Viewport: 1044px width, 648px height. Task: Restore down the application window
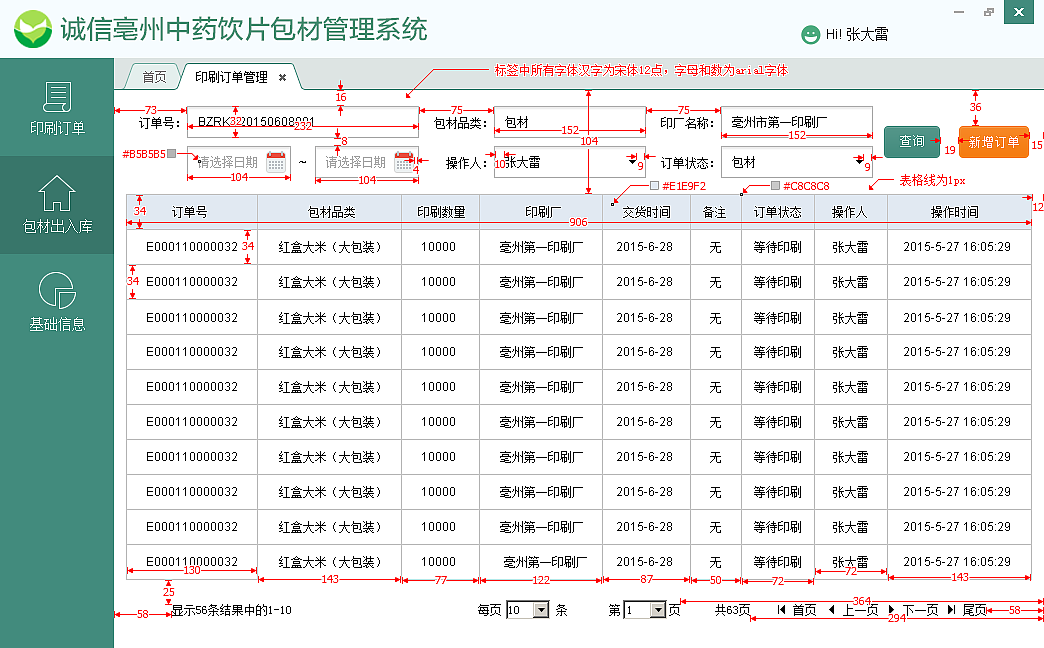pyautogui.click(x=989, y=12)
